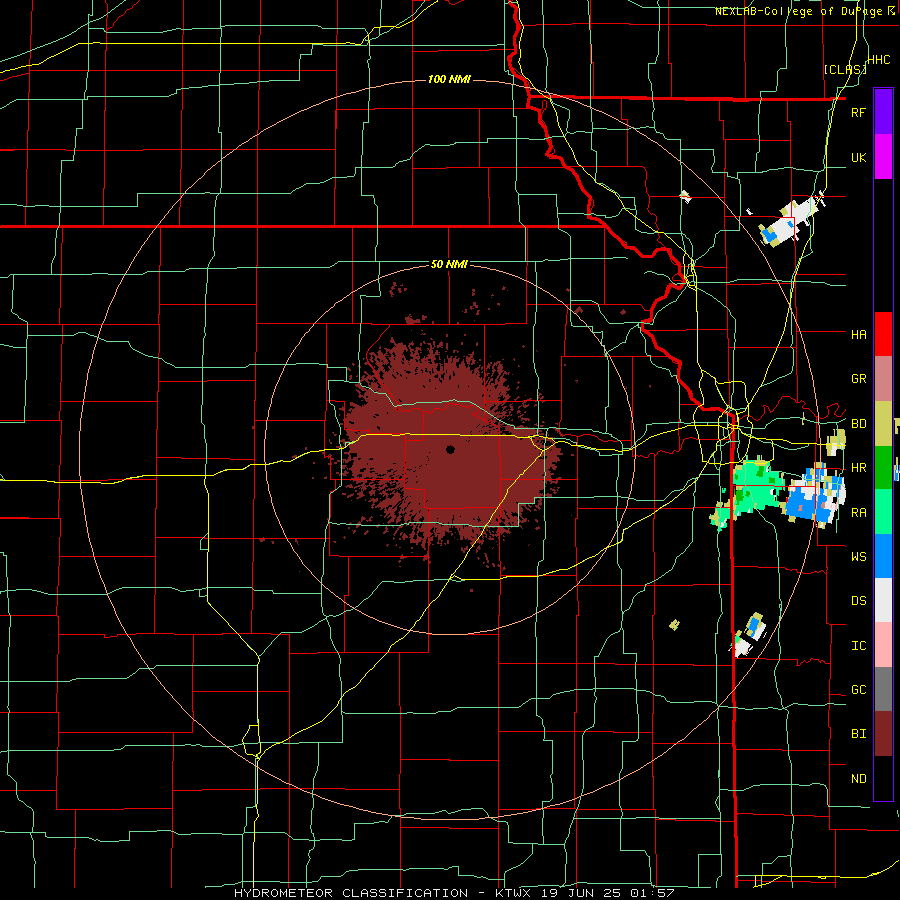This screenshot has height=900, width=900.
Task: Click the DS white legend swatch
Action: (883, 600)
